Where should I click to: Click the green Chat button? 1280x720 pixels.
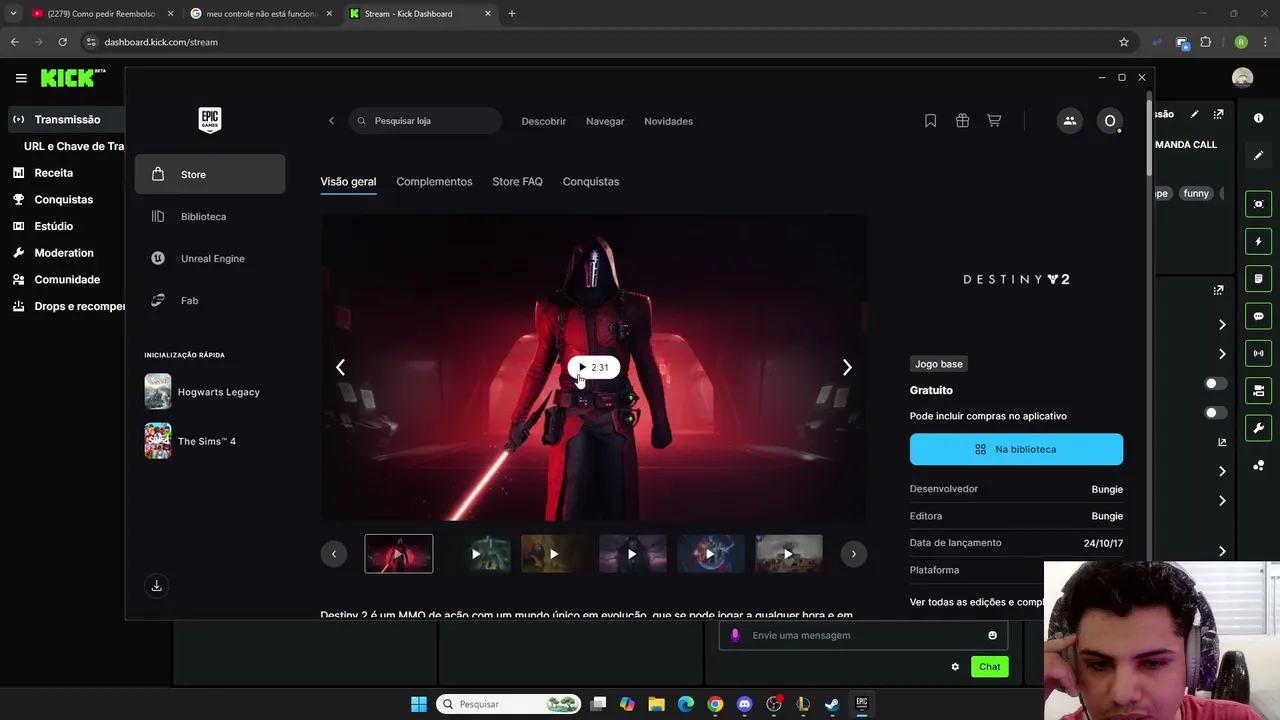(x=989, y=667)
